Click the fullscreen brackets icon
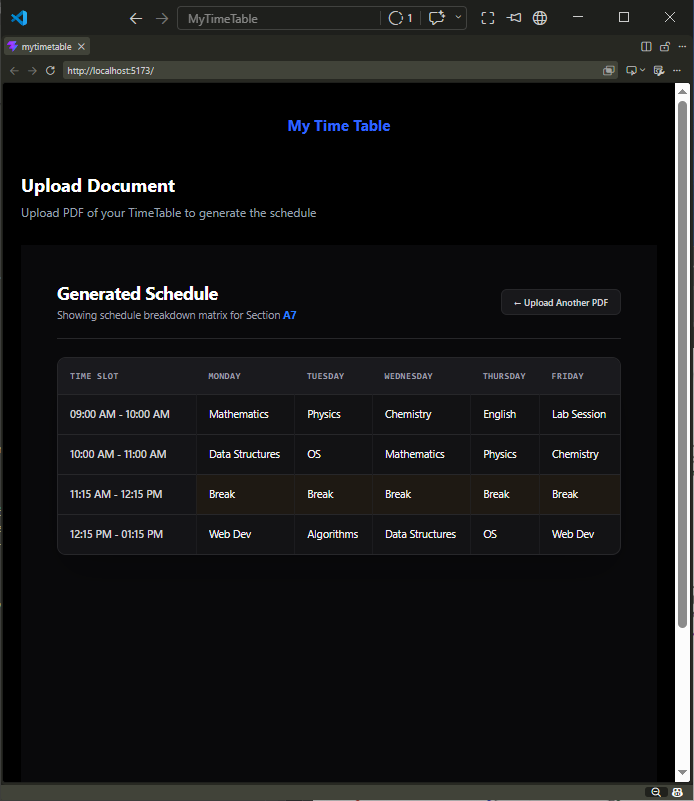694x801 pixels. point(488,18)
